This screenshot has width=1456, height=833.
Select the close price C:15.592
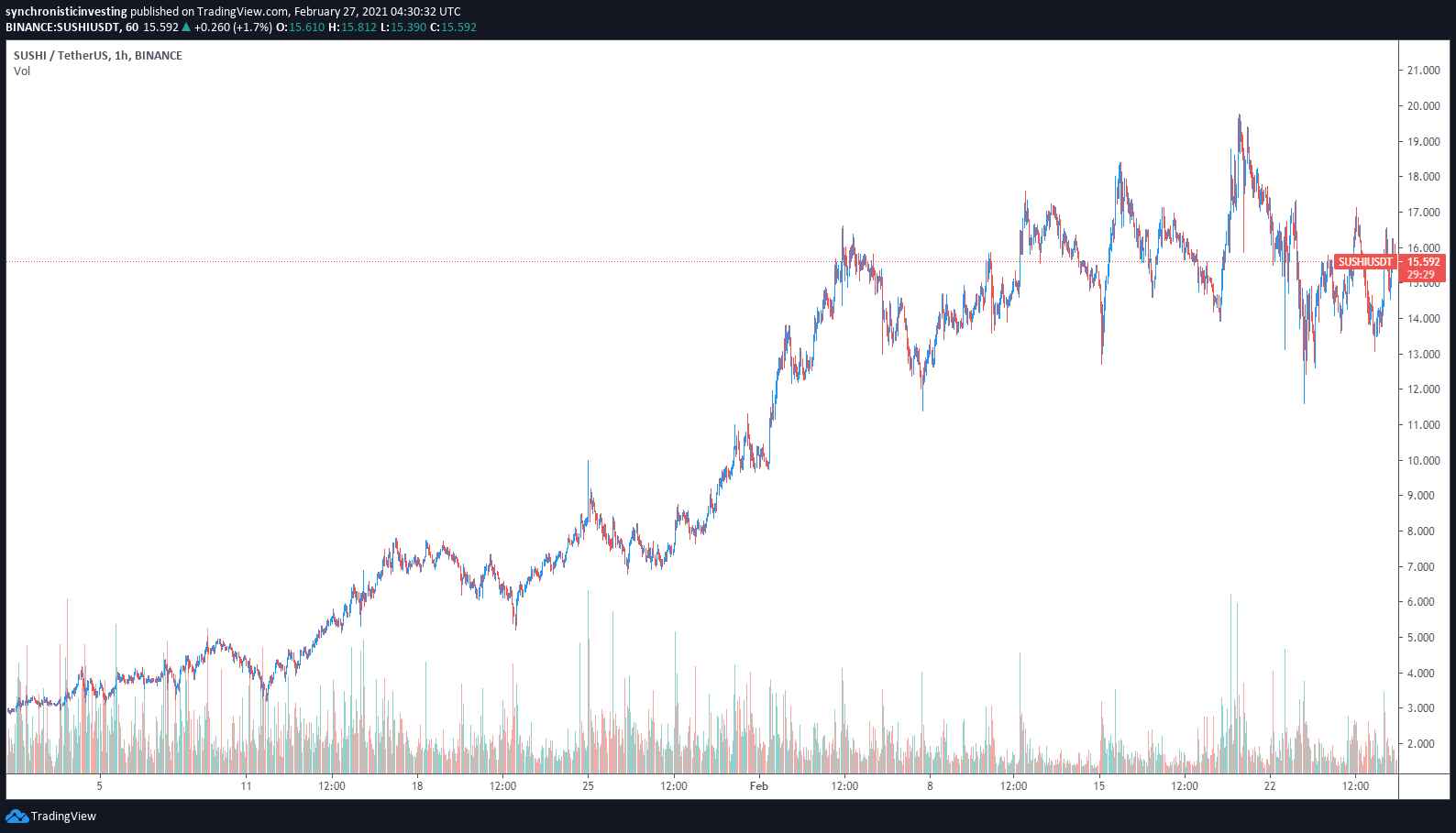click(x=453, y=27)
